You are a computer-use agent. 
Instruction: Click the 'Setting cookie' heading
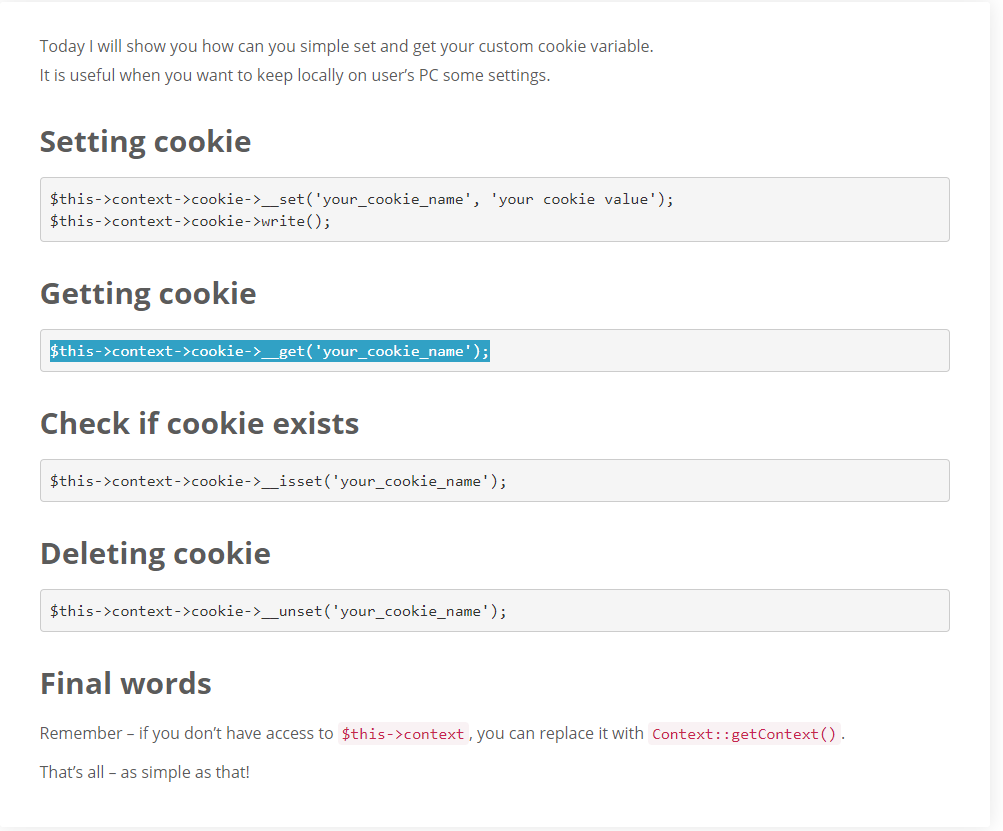click(x=145, y=142)
